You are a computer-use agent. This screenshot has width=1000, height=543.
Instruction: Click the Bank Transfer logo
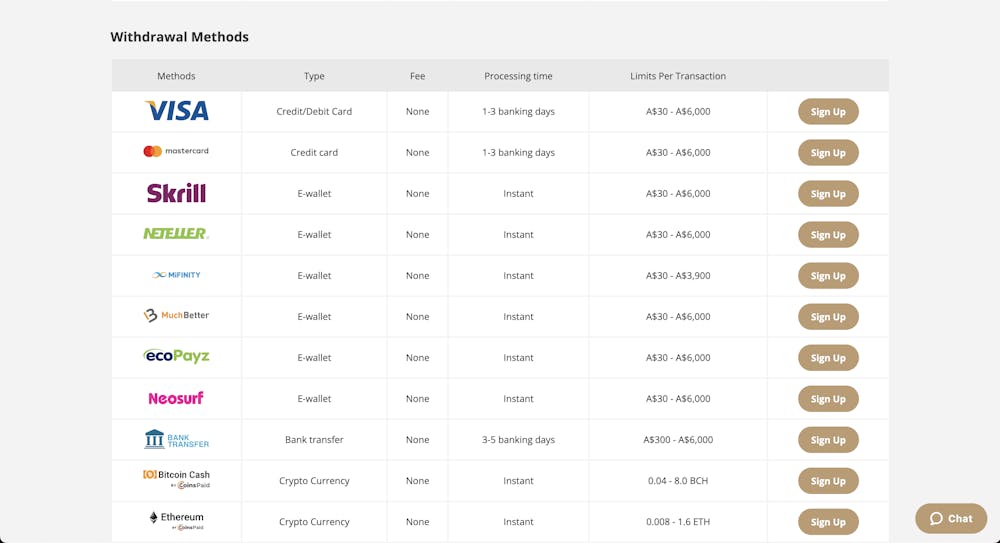[177, 439]
